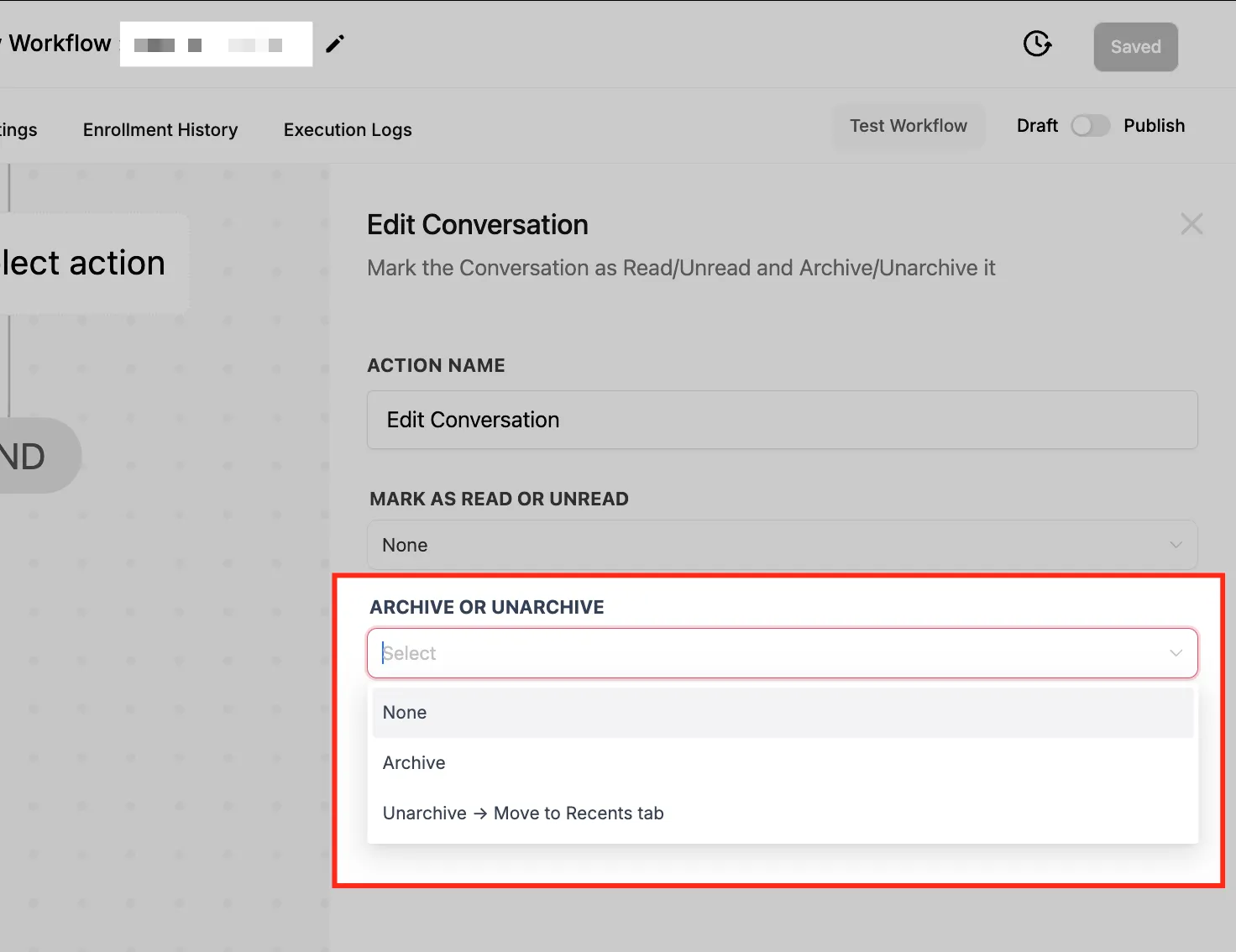Click the Archive Or Unarchive select field
Viewport: 1236px width, 952px height.
782,653
